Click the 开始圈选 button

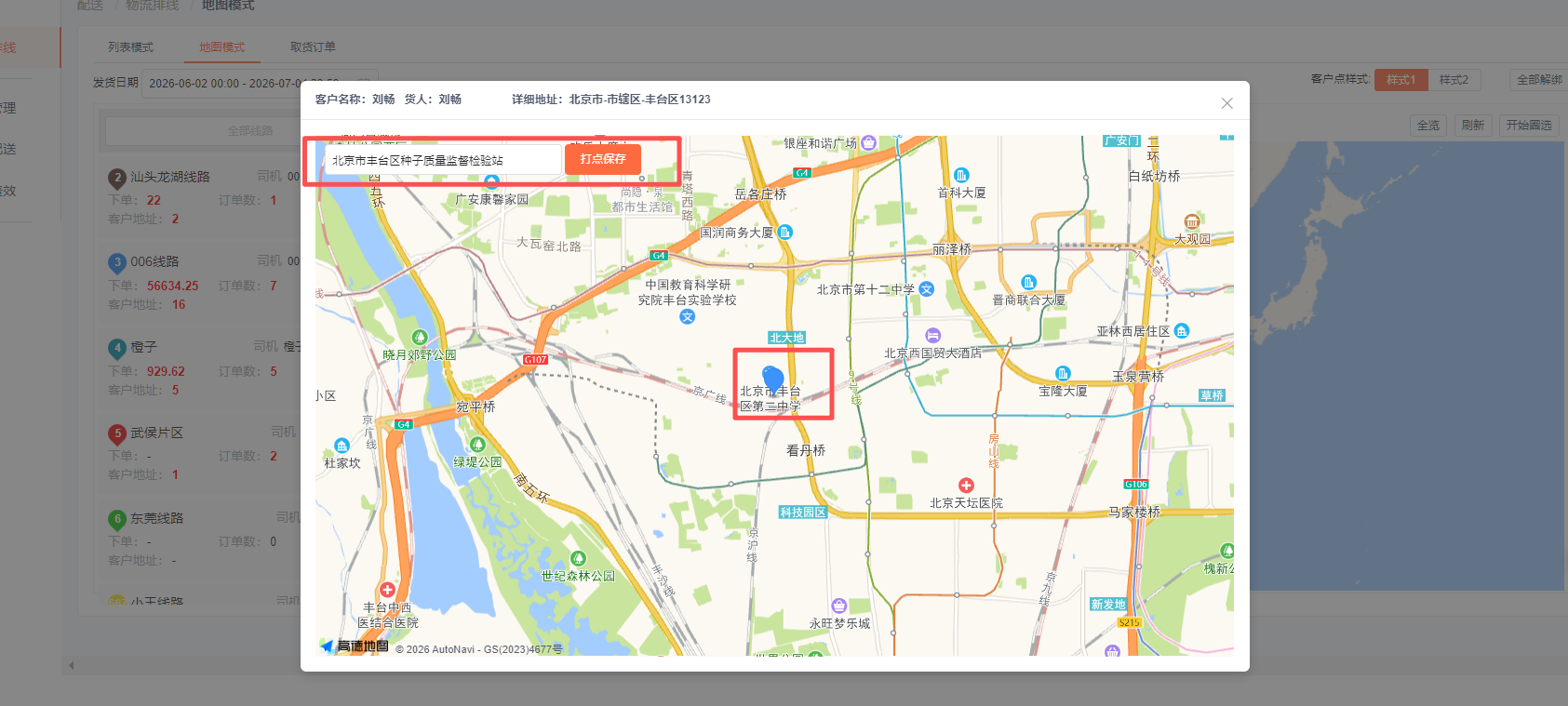click(x=1529, y=126)
